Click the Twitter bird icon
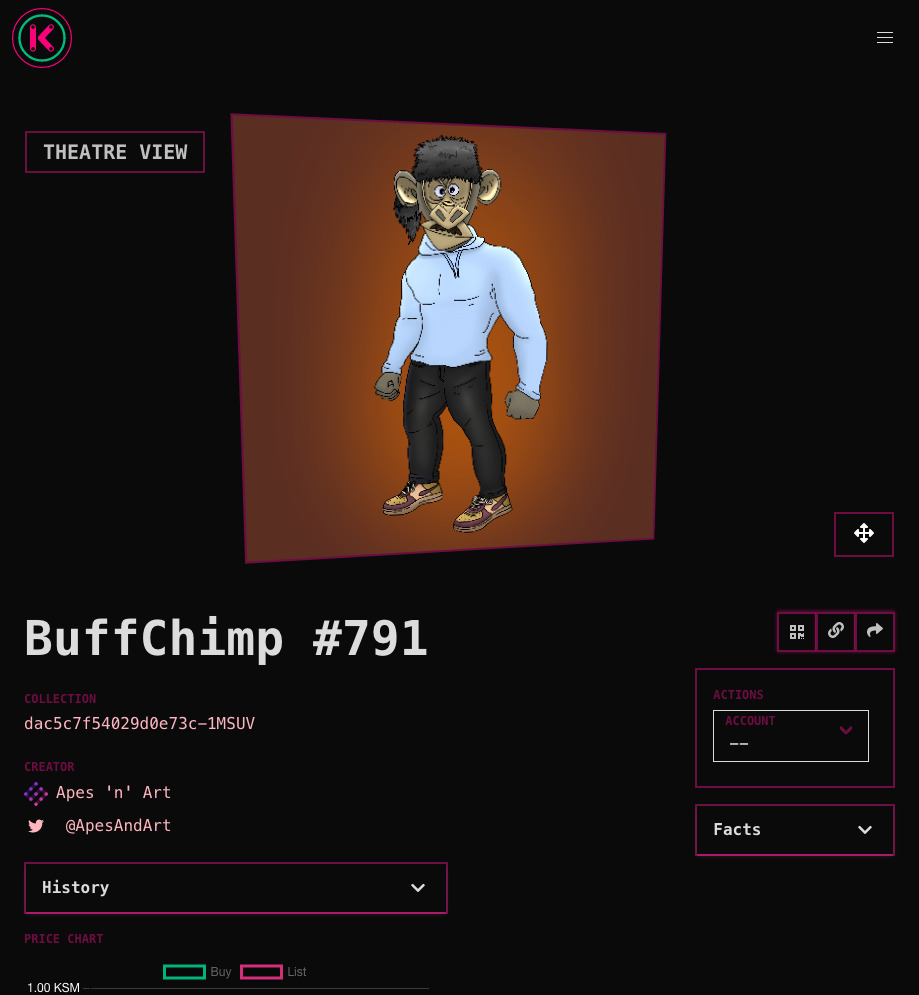Image resolution: width=919 pixels, height=995 pixels. coord(36,826)
